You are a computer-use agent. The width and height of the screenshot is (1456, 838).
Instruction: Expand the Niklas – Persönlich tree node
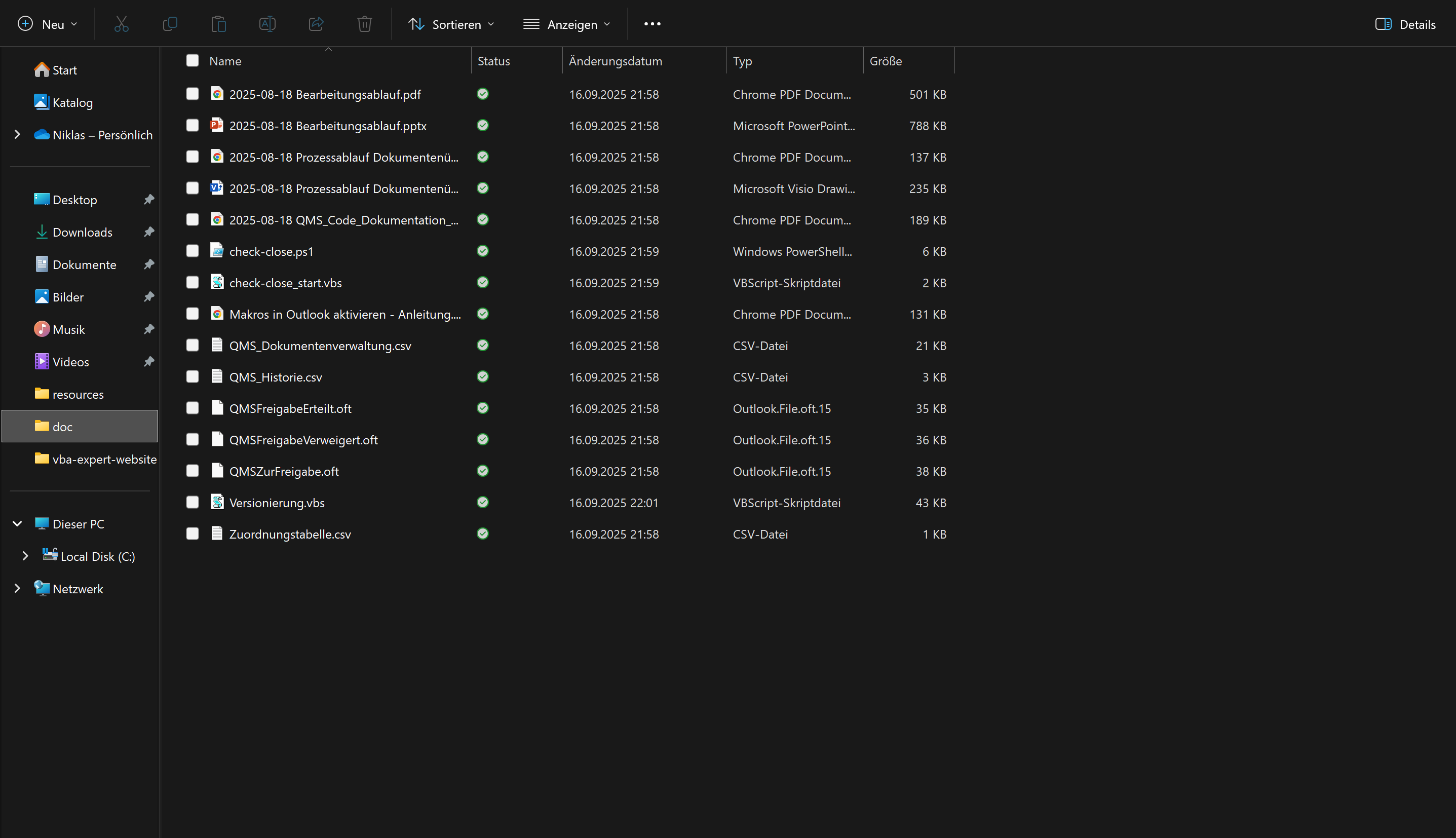point(17,135)
